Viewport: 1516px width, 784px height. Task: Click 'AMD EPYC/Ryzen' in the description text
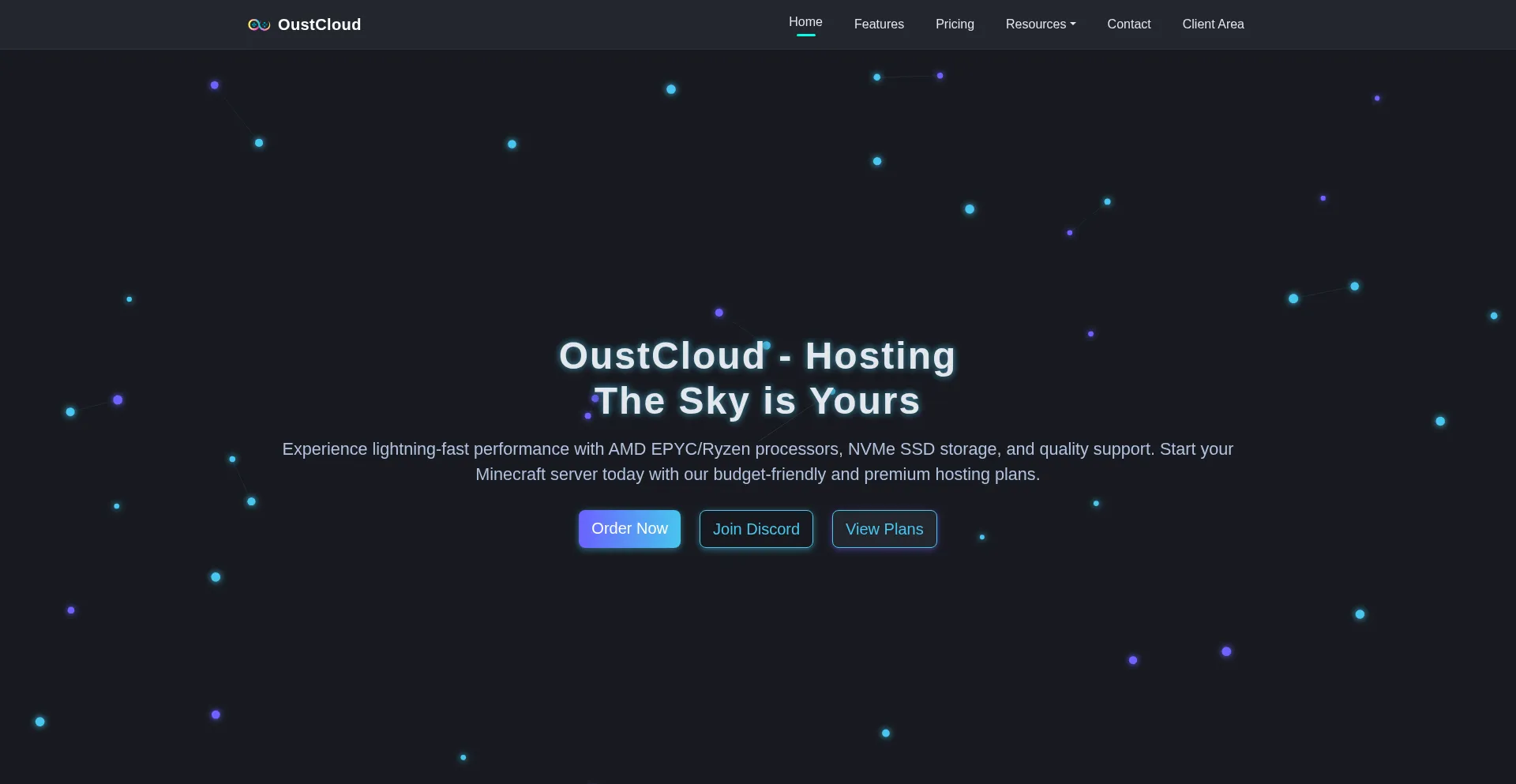click(678, 449)
